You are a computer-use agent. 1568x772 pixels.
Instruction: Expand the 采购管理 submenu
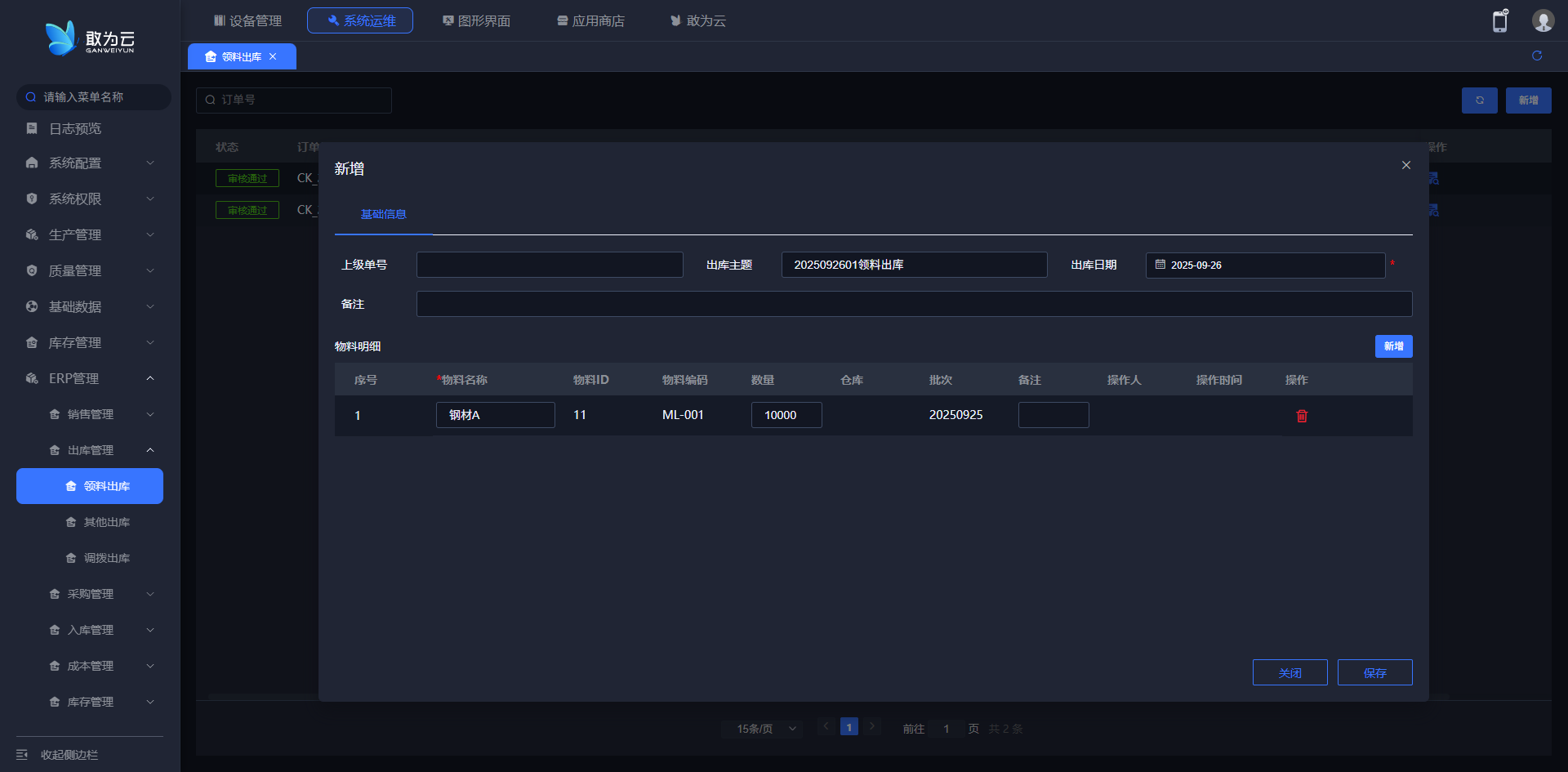click(x=101, y=595)
